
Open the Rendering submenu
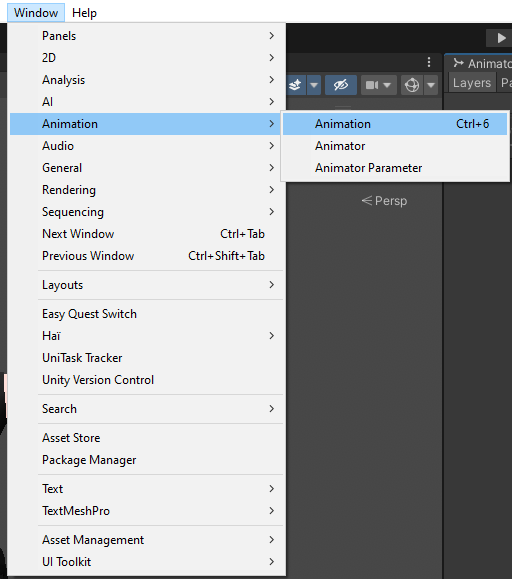[148, 190]
